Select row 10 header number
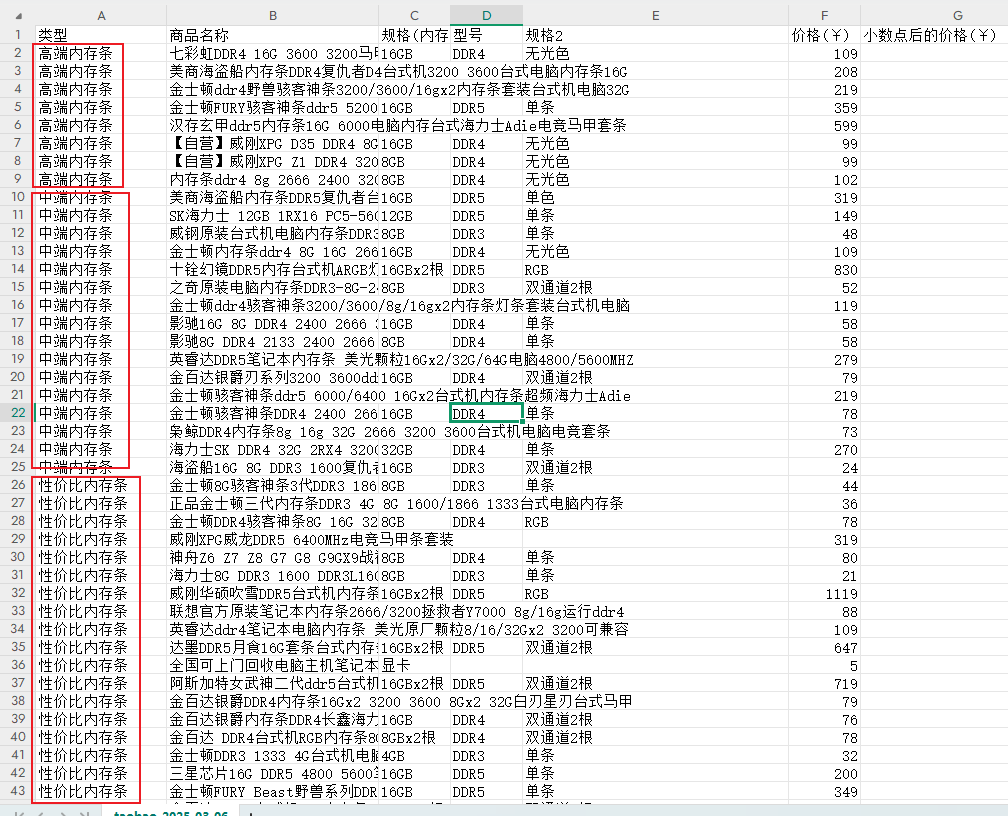This screenshot has width=1008, height=816. click(x=18, y=197)
